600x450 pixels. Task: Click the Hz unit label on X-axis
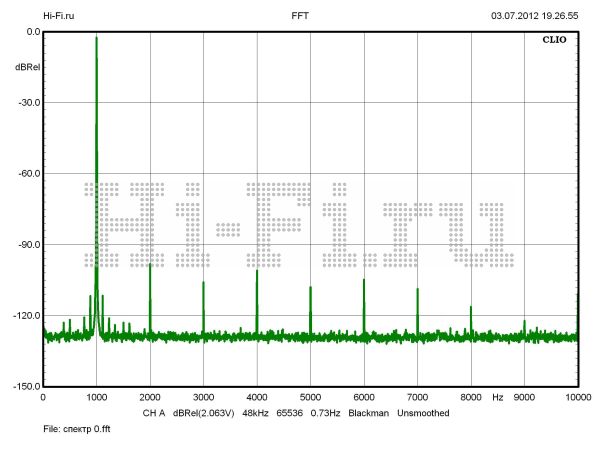pos(497,397)
